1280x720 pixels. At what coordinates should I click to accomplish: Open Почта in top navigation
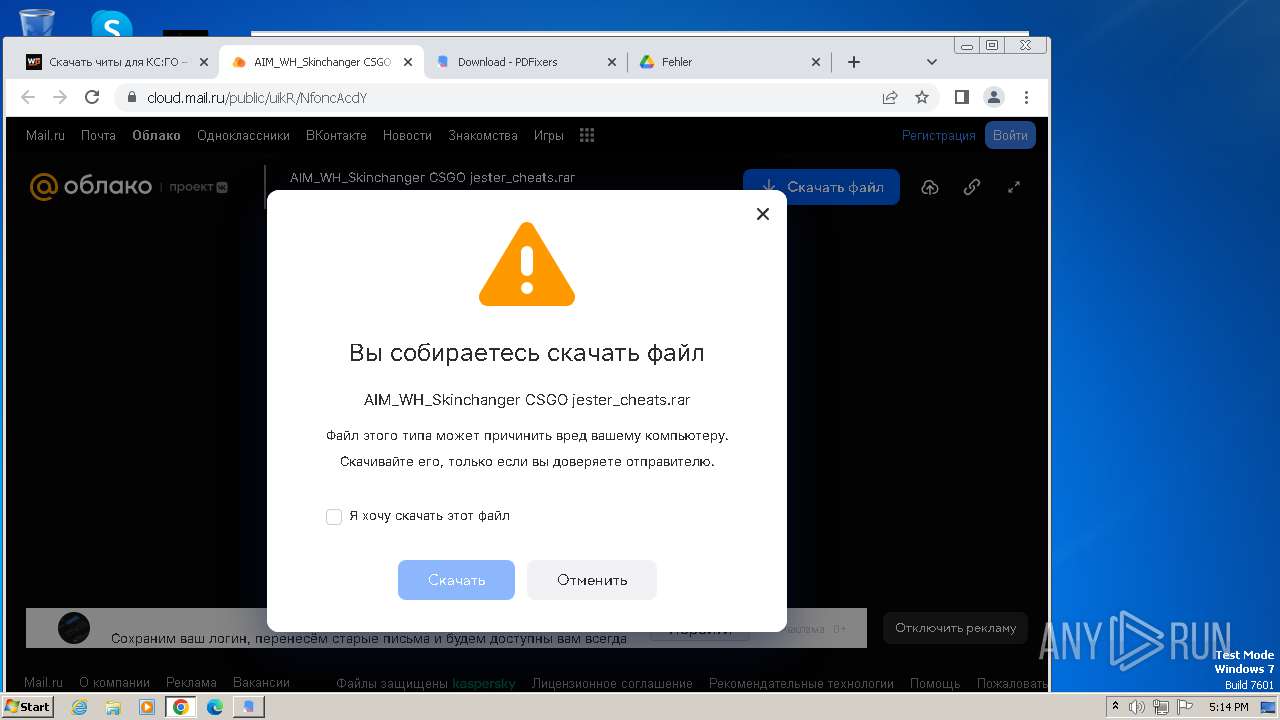(98, 135)
